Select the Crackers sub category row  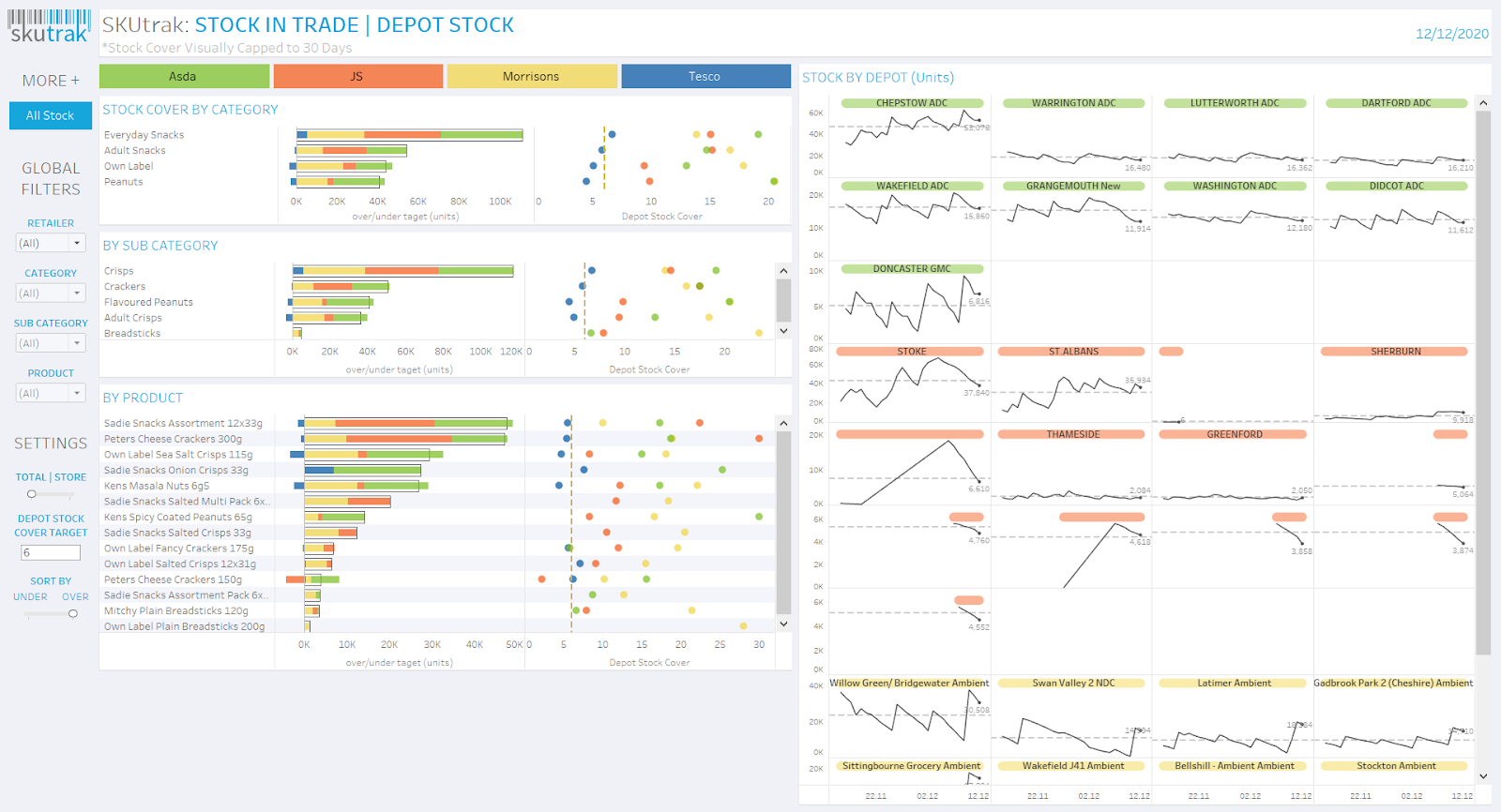(x=125, y=287)
